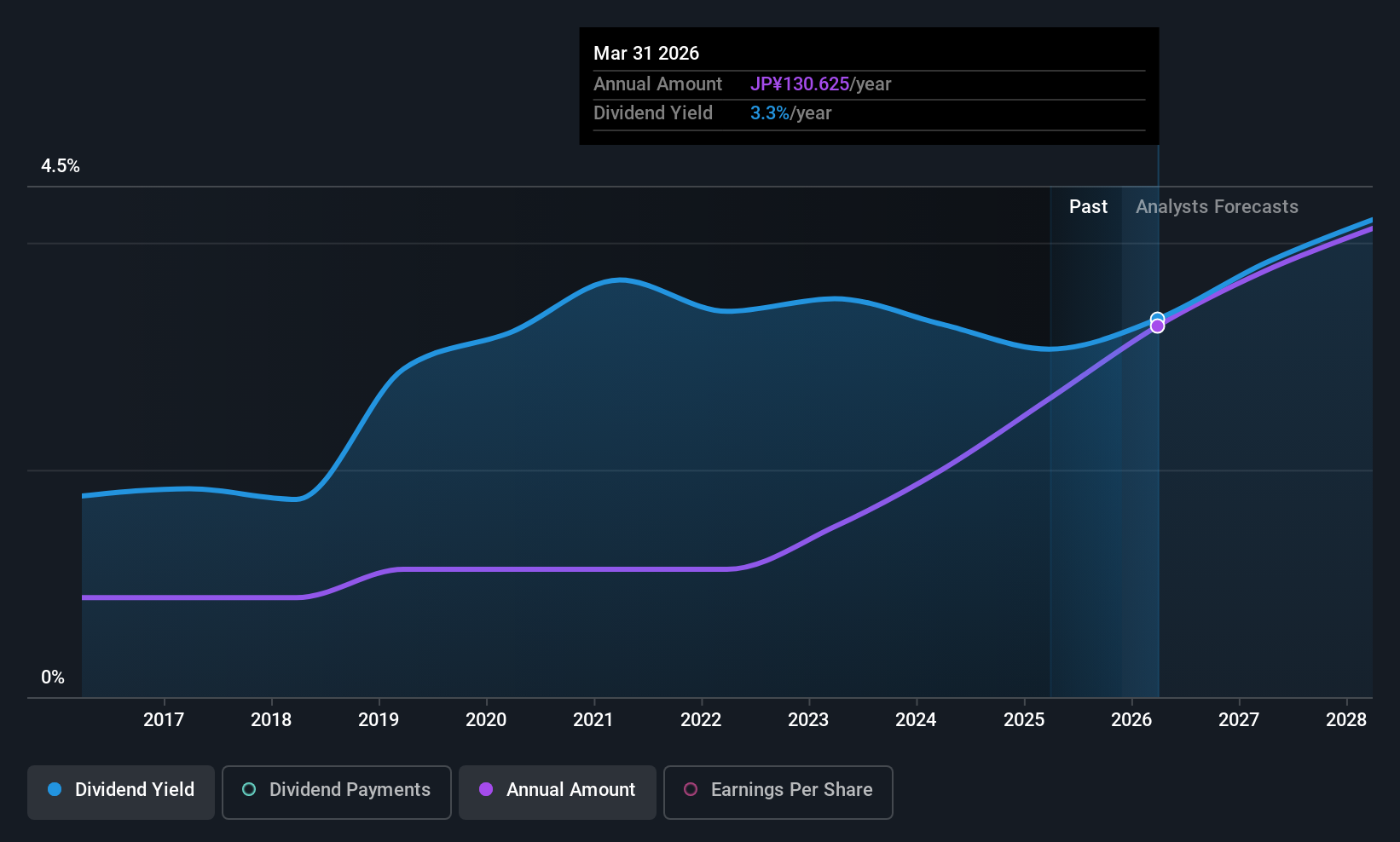
Task: Click the 2017 year tick label
Action: pyautogui.click(x=164, y=720)
